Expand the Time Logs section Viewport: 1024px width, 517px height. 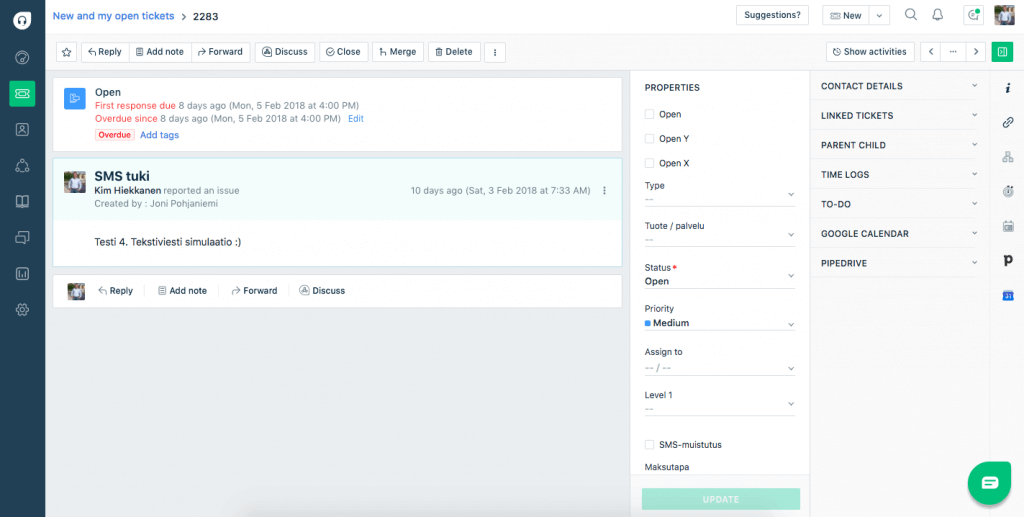point(898,174)
